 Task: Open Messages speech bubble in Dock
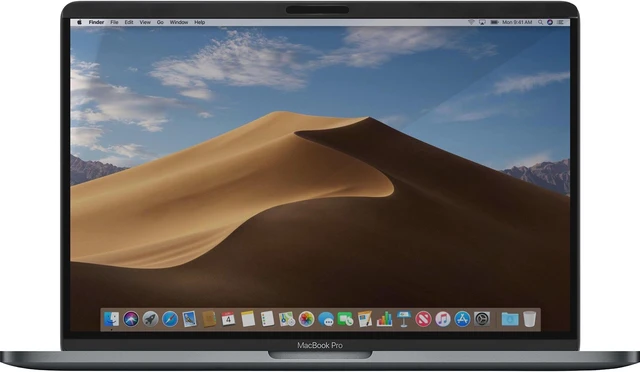[x=326, y=319]
